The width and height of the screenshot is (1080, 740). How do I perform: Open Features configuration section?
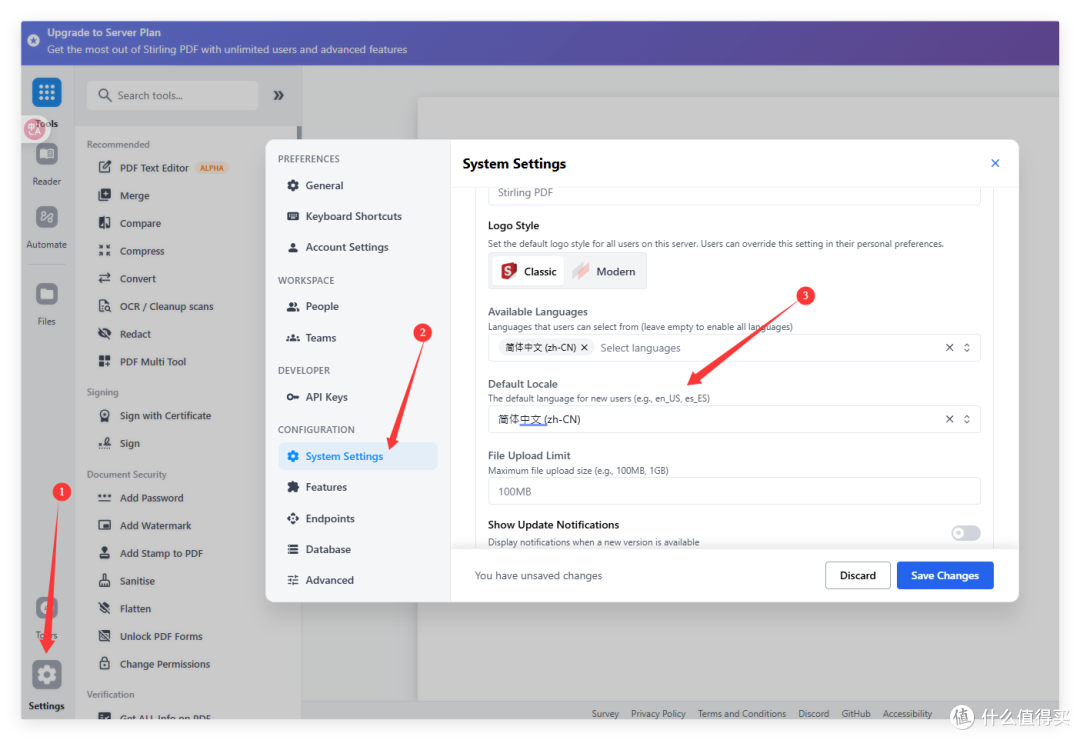[x=357, y=487]
